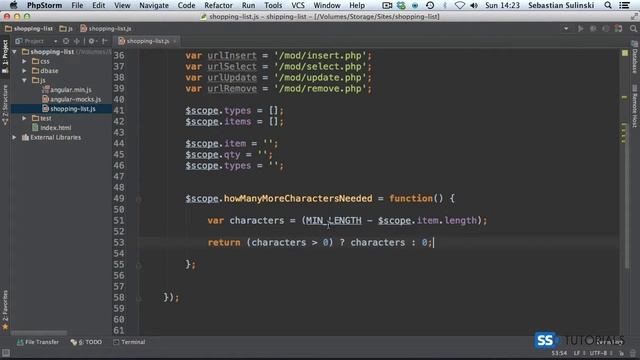640x360 pixels.
Task: Click LF line separator selector in status bar
Action: tap(579, 353)
